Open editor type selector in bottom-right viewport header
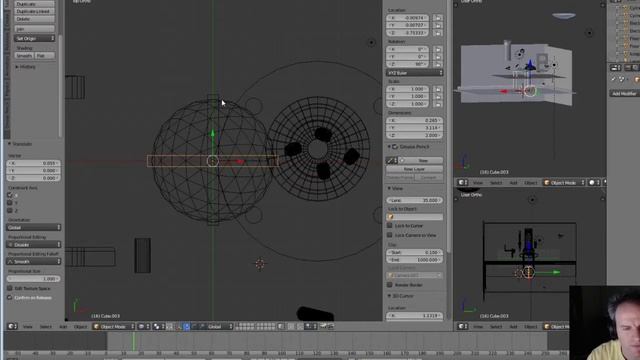640x360 pixels. pos(462,327)
